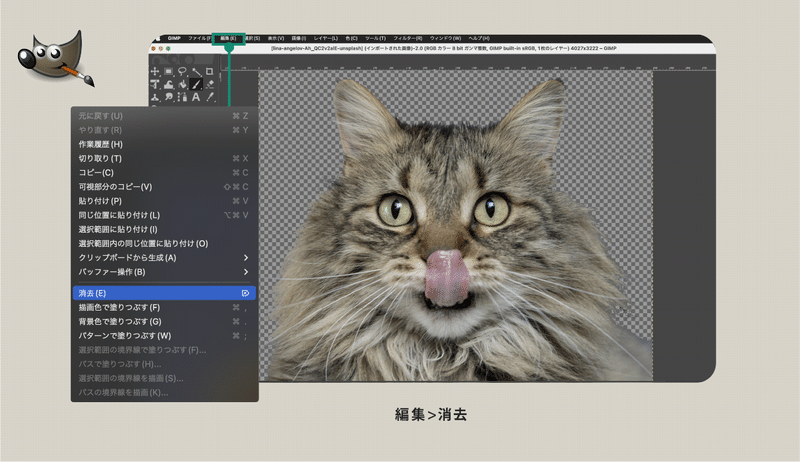Choose パターンで塗りつぶす (W)
Viewport: 800px width, 462px height.
[x=164, y=336]
